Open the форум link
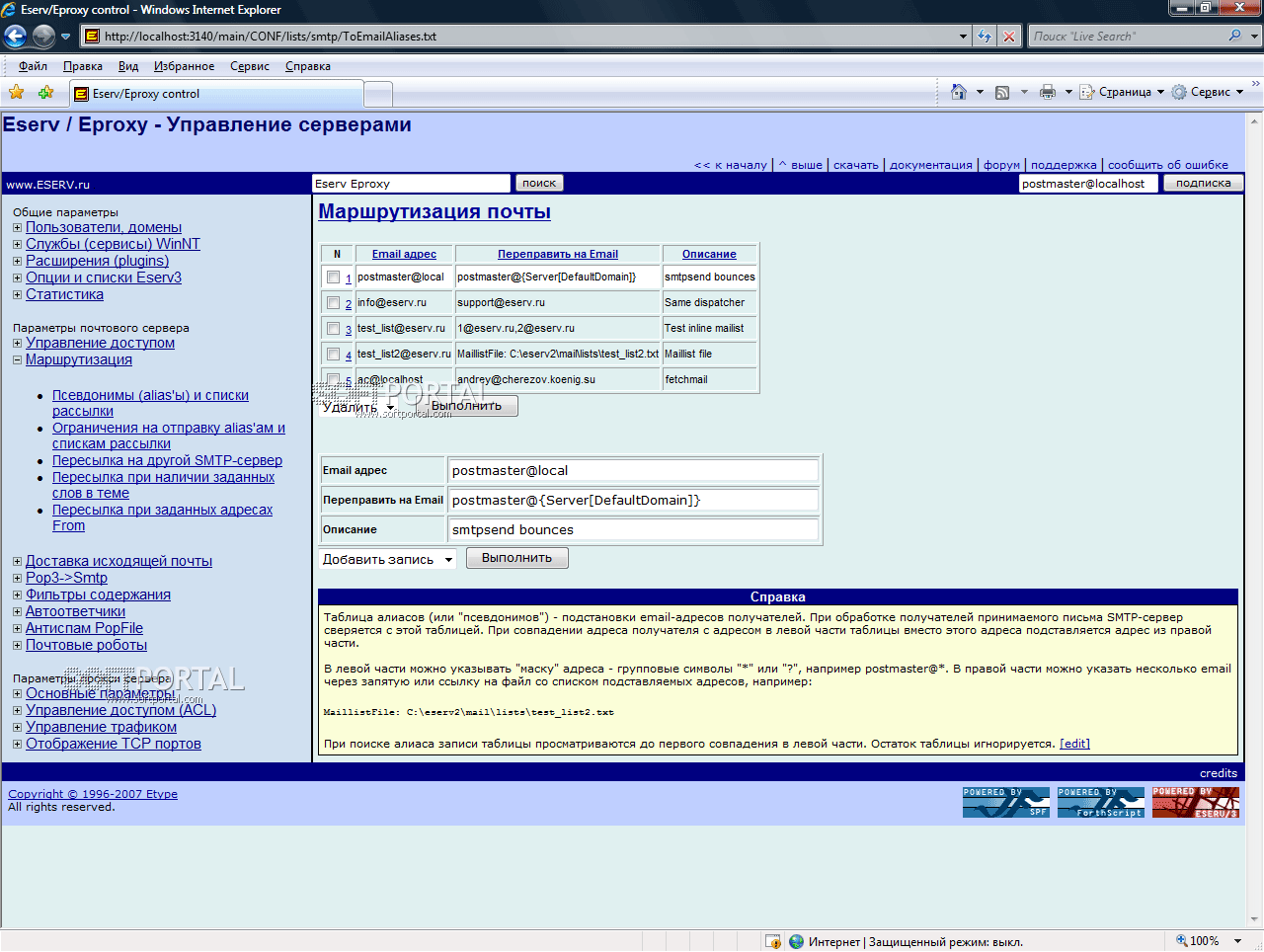The image size is (1264, 952). (x=1001, y=165)
